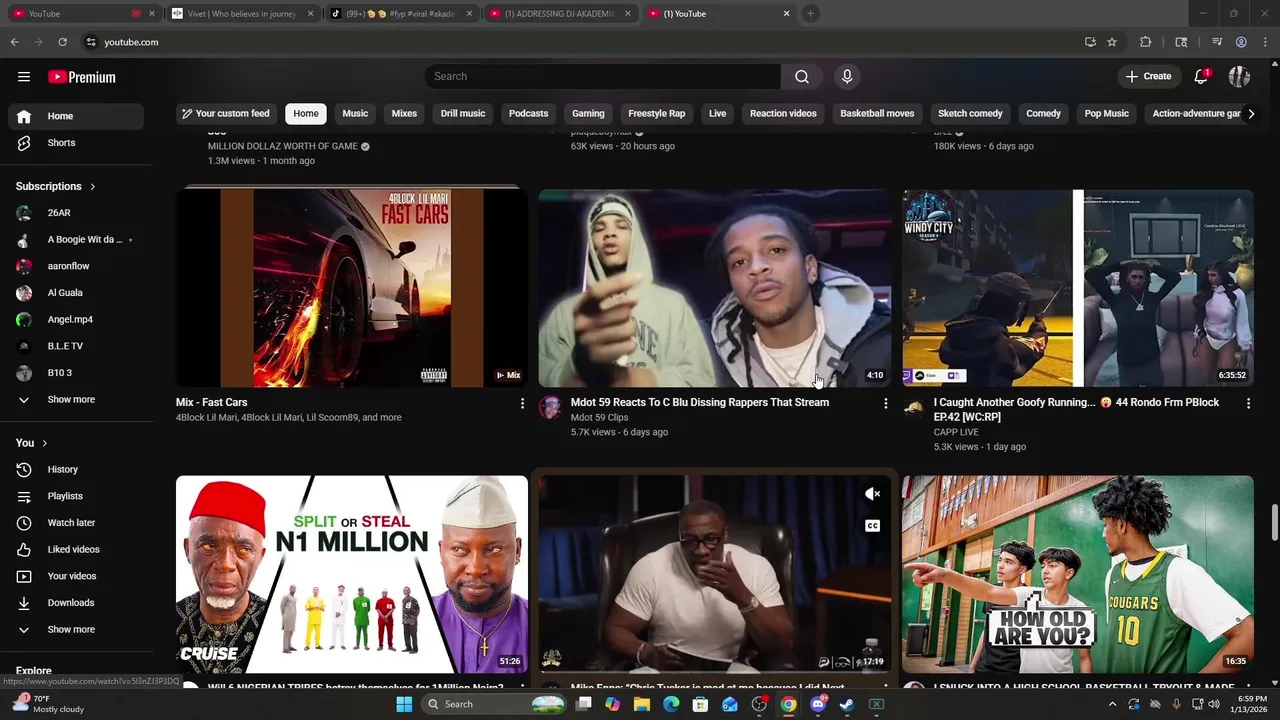The width and height of the screenshot is (1280, 720).
Task: Open Windows Start menu
Action: point(404,704)
